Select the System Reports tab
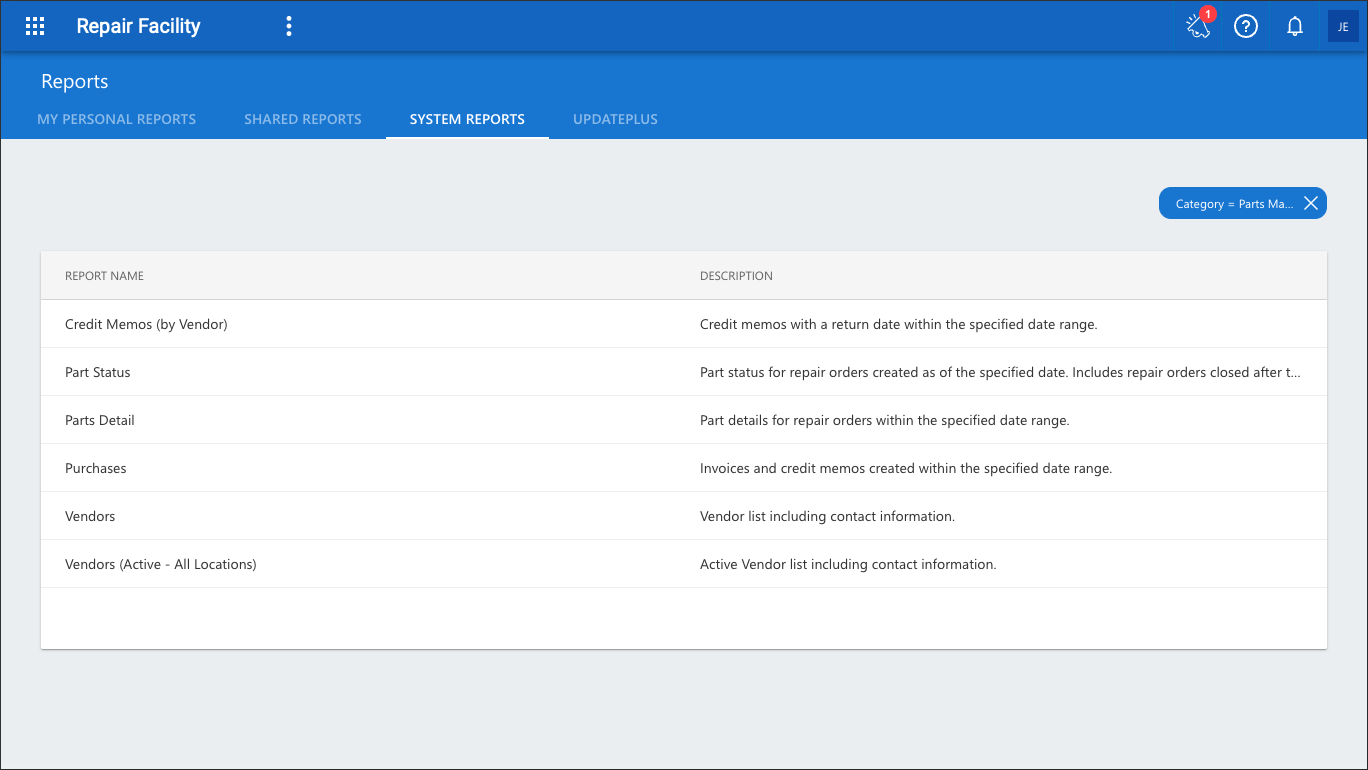 pyautogui.click(x=467, y=119)
